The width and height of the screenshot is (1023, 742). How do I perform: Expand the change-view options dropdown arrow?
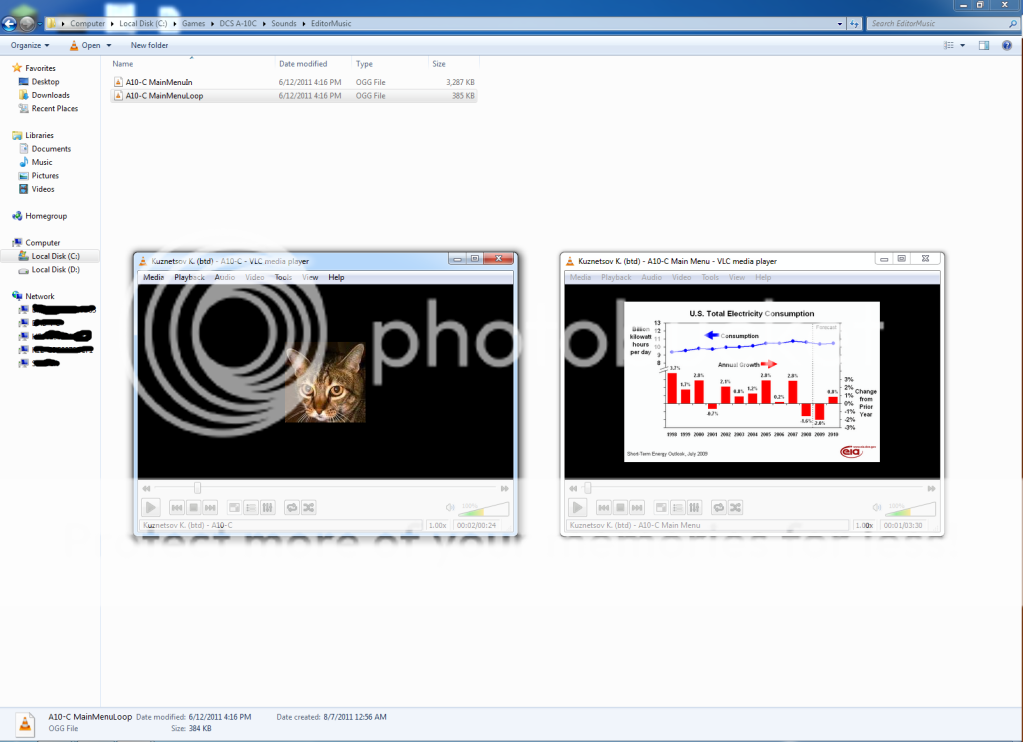[x=962, y=45]
